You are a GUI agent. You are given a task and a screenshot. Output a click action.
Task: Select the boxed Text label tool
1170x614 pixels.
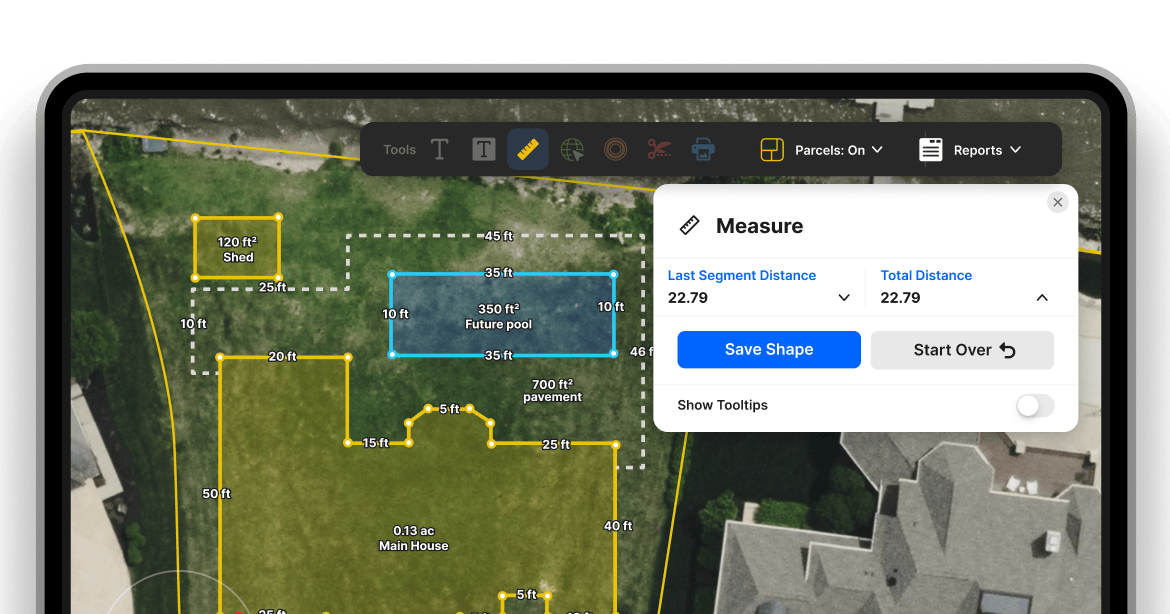pyautogui.click(x=484, y=150)
